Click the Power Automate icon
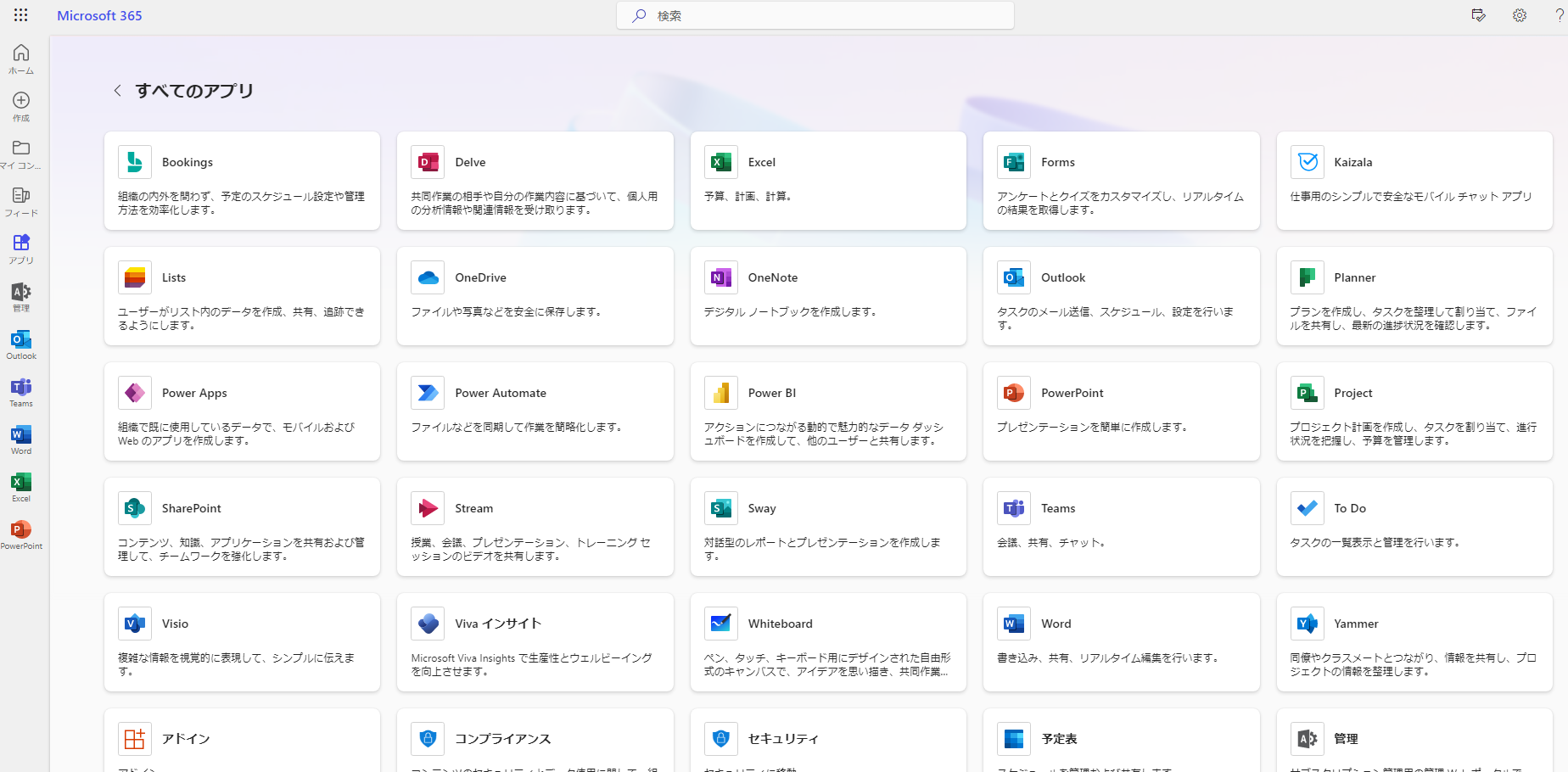1568x772 pixels. (428, 393)
